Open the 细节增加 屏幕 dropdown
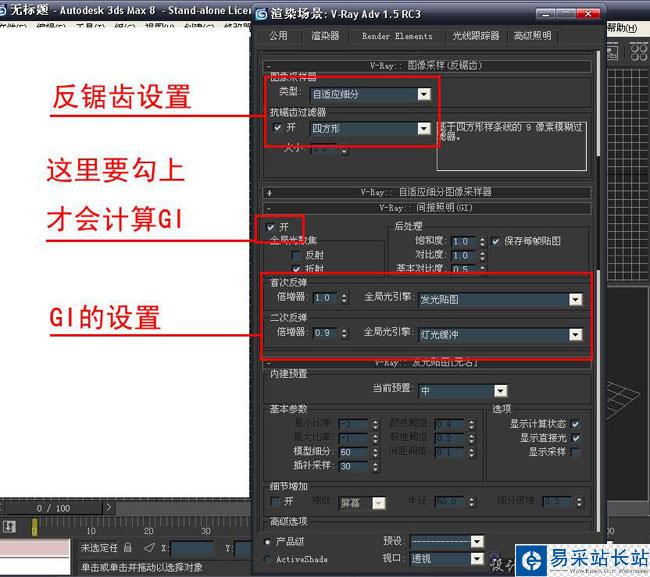The width and height of the screenshot is (650, 577). point(362,503)
